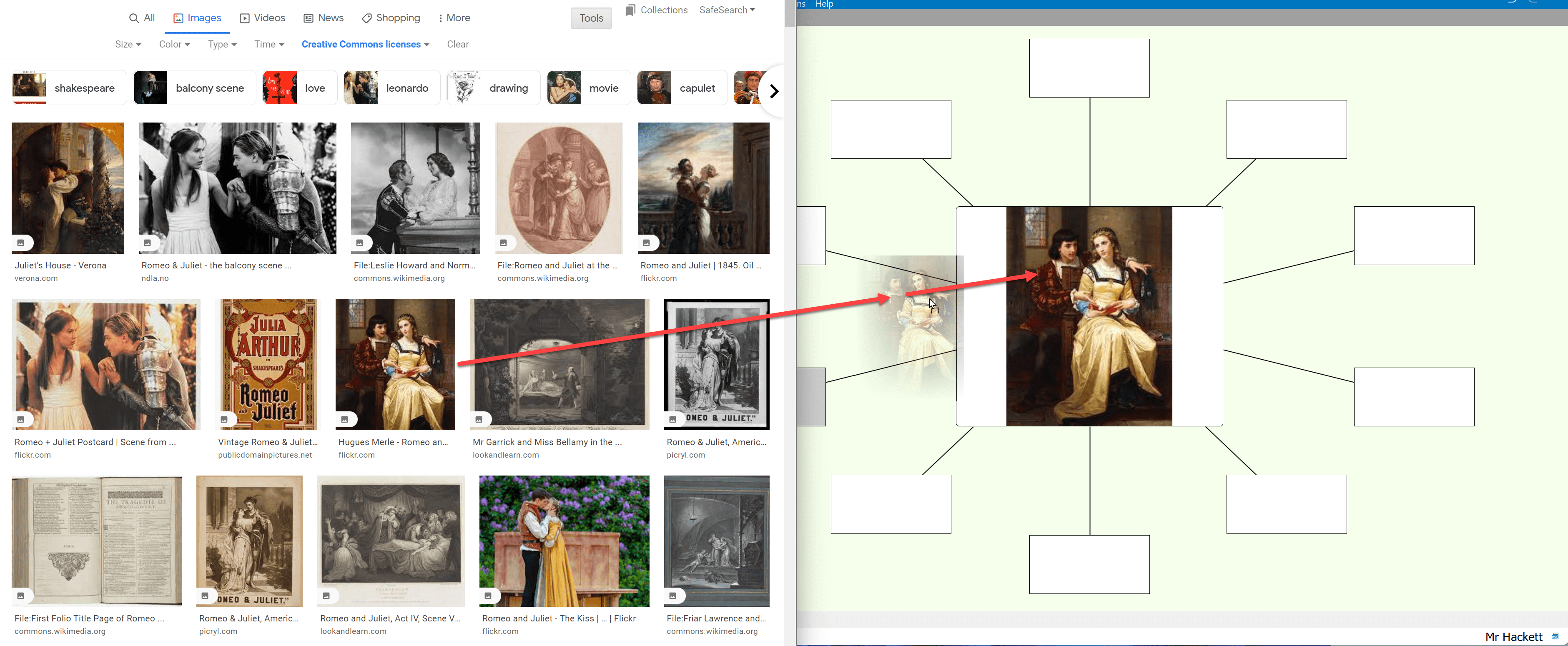This screenshot has width=1568, height=646.
Task: Expand the Color filter dropdown
Action: [x=174, y=45]
